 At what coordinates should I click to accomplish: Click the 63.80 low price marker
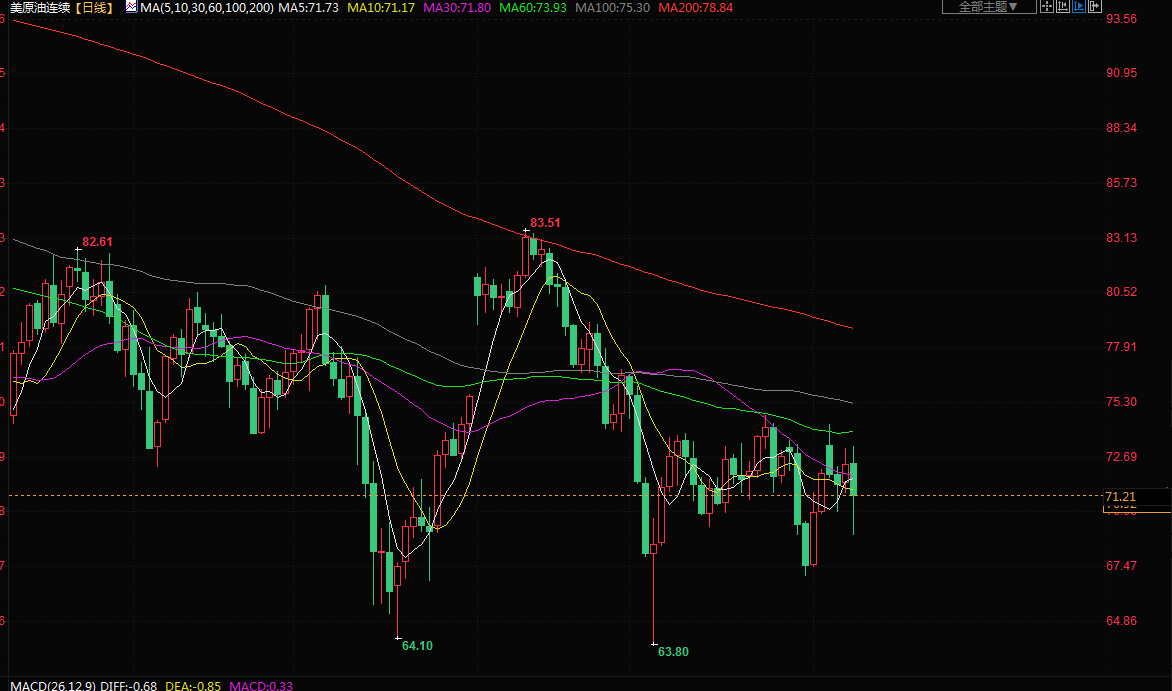[673, 651]
